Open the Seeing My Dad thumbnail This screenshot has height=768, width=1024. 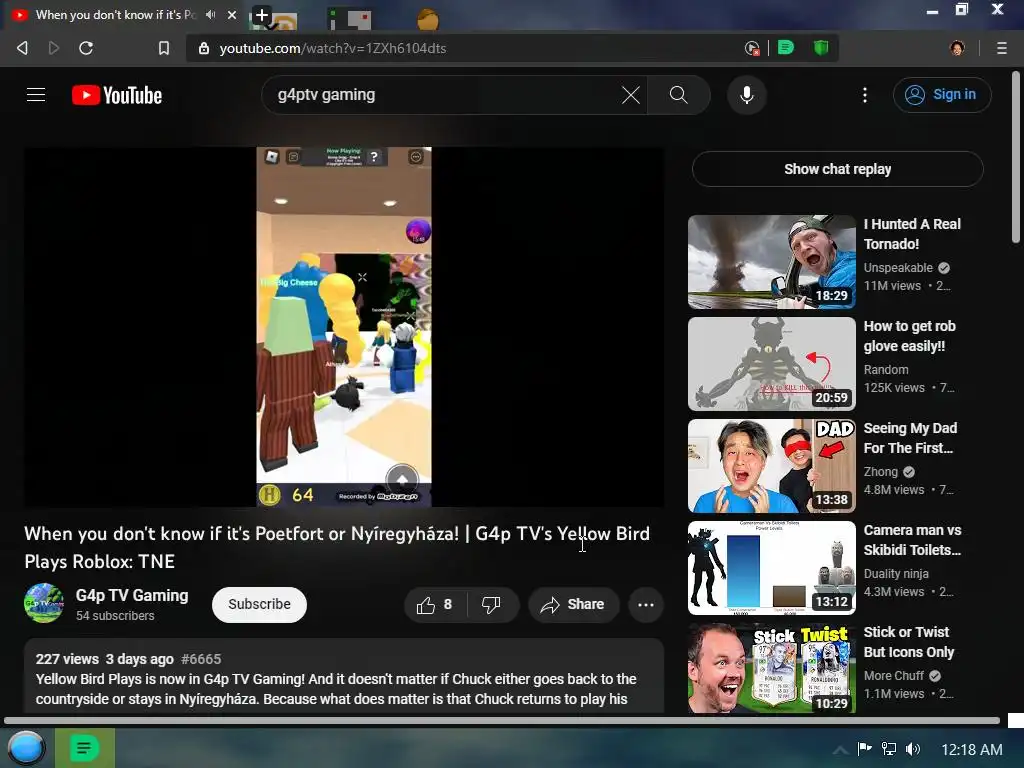point(772,466)
